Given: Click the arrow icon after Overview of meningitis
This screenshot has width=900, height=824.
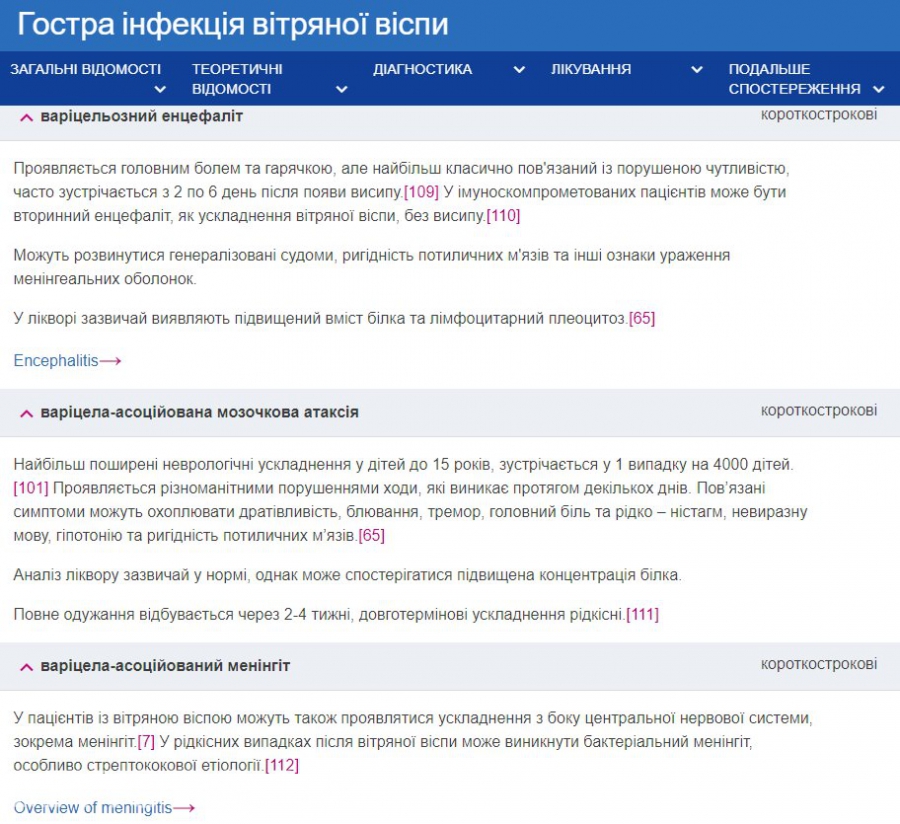Looking at the screenshot, I should pyautogui.click(x=185, y=808).
